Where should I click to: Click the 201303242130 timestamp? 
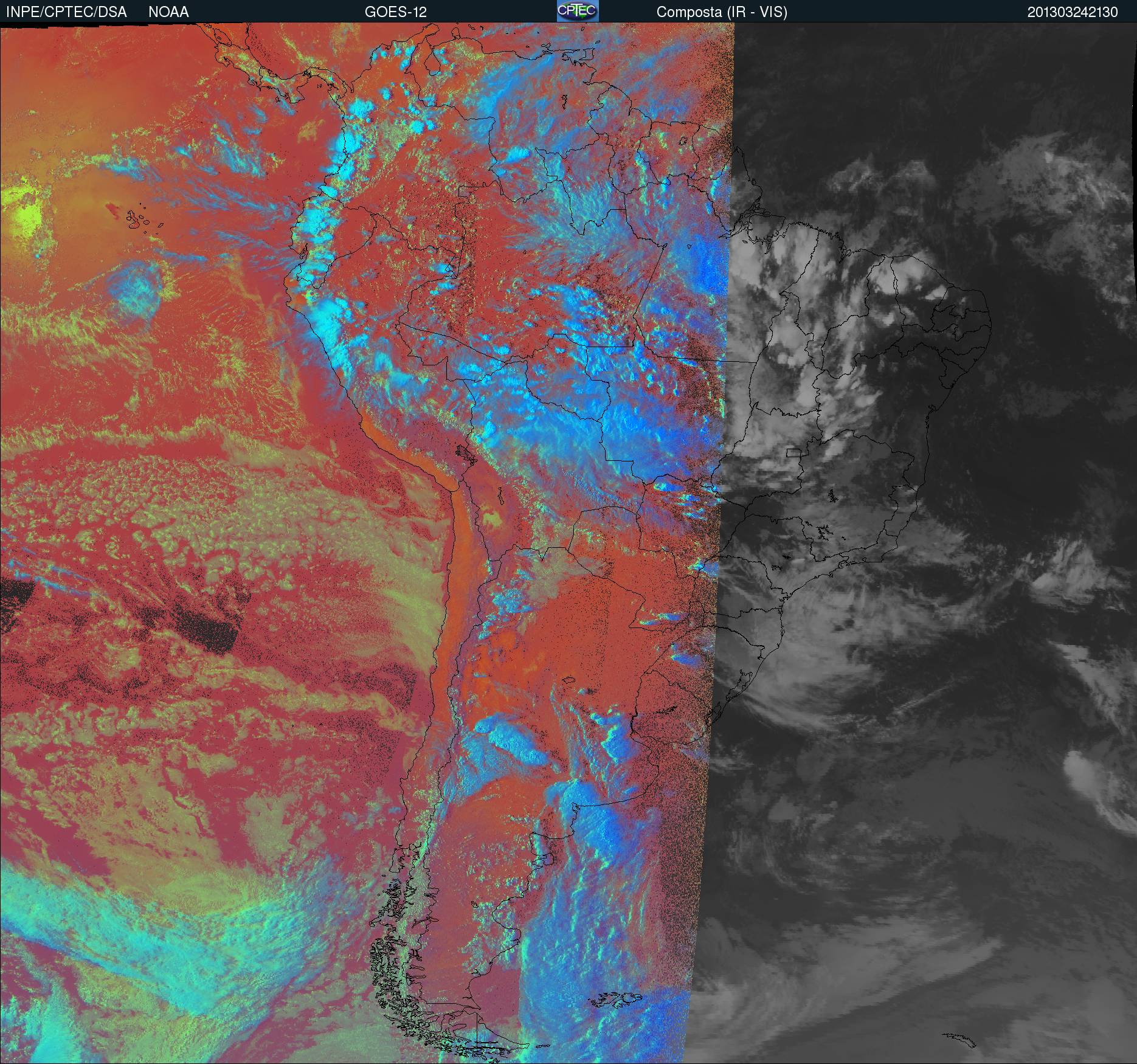1073,12
